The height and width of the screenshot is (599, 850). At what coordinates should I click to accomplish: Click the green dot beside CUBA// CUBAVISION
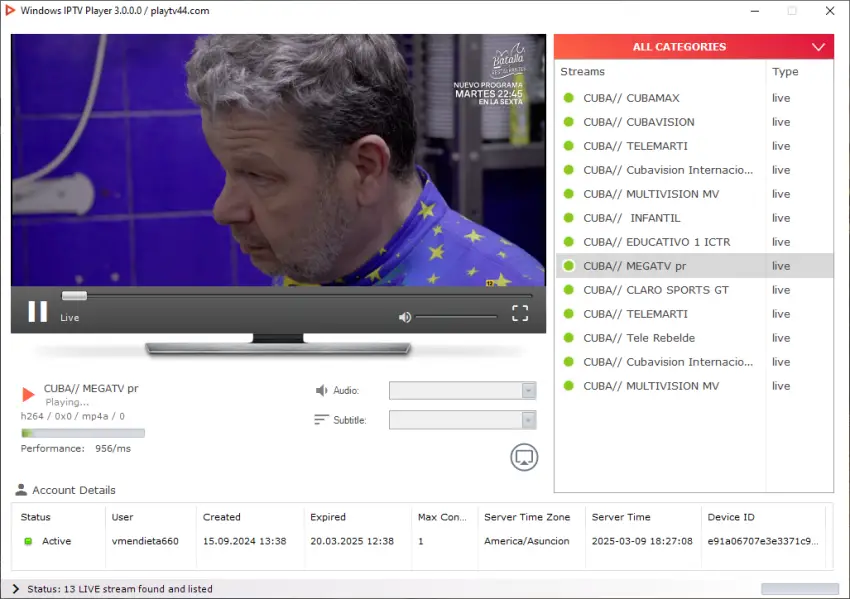569,122
